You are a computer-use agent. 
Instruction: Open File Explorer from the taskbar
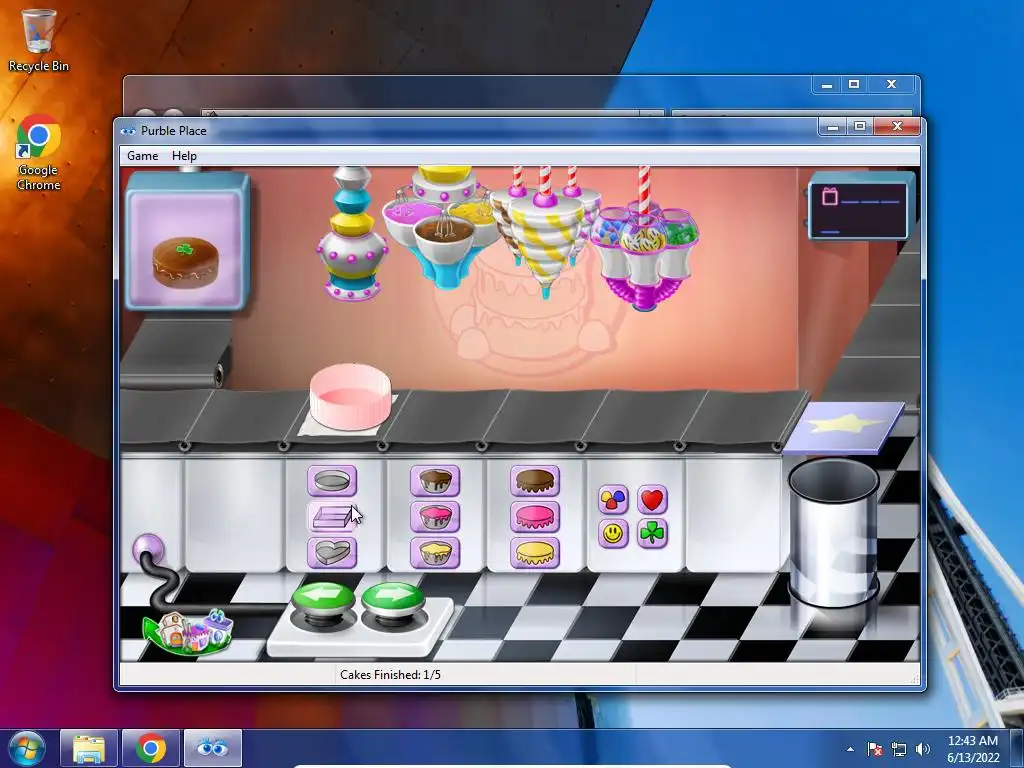click(89, 748)
